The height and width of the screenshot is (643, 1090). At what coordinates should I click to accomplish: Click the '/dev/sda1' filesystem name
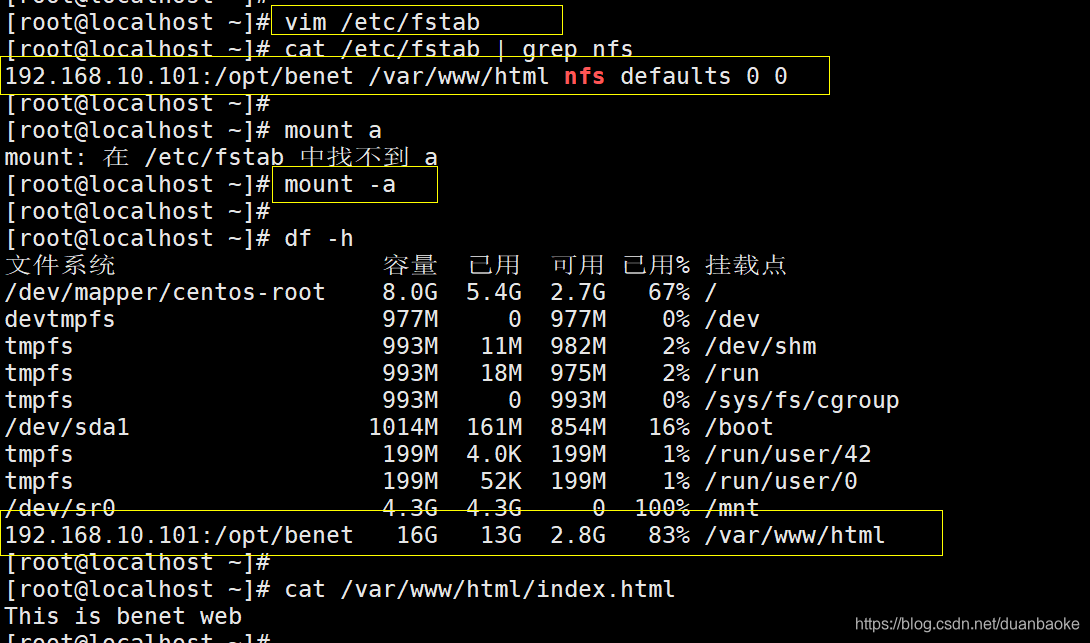[x=67, y=427]
